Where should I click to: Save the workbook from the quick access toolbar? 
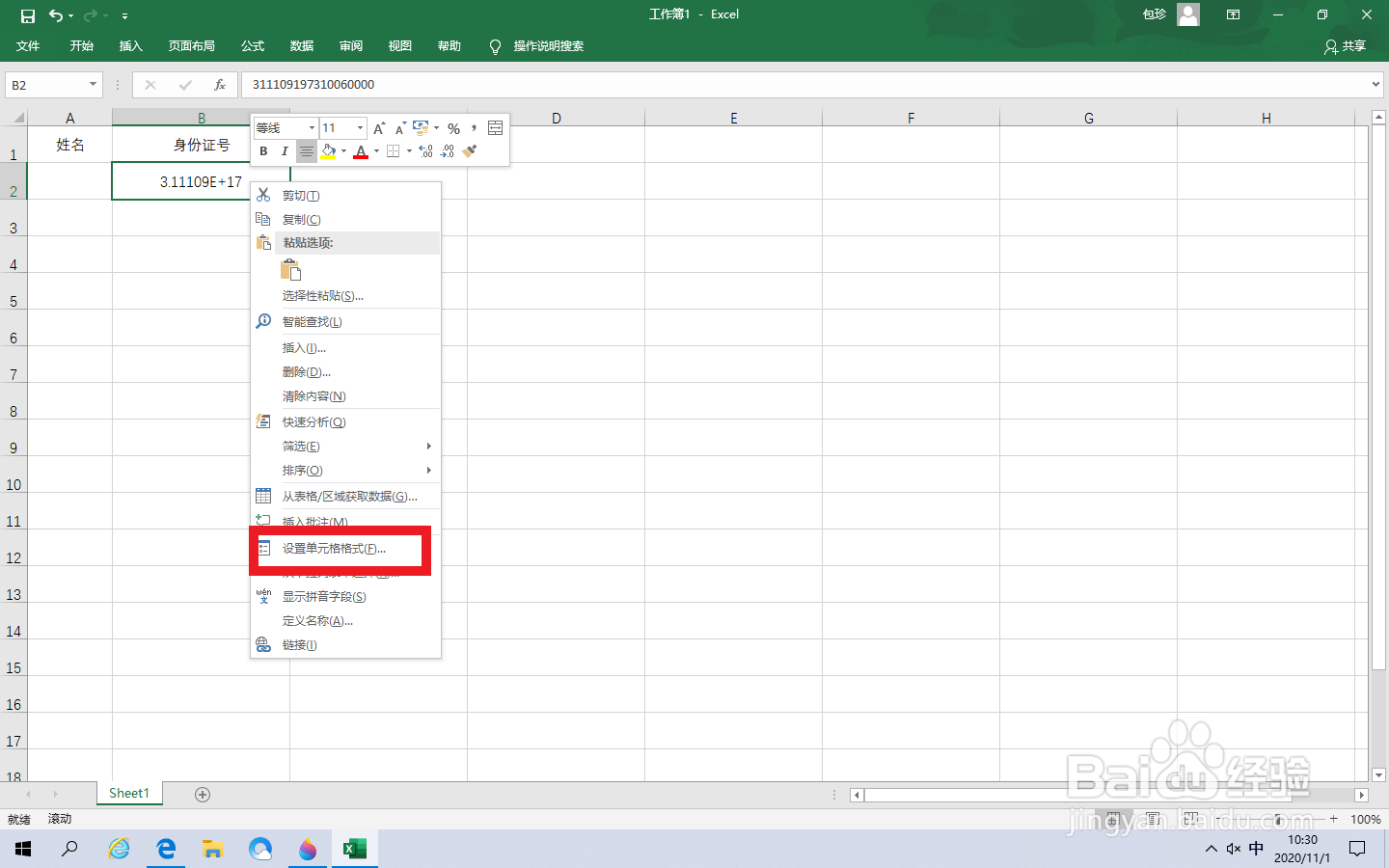point(28,15)
